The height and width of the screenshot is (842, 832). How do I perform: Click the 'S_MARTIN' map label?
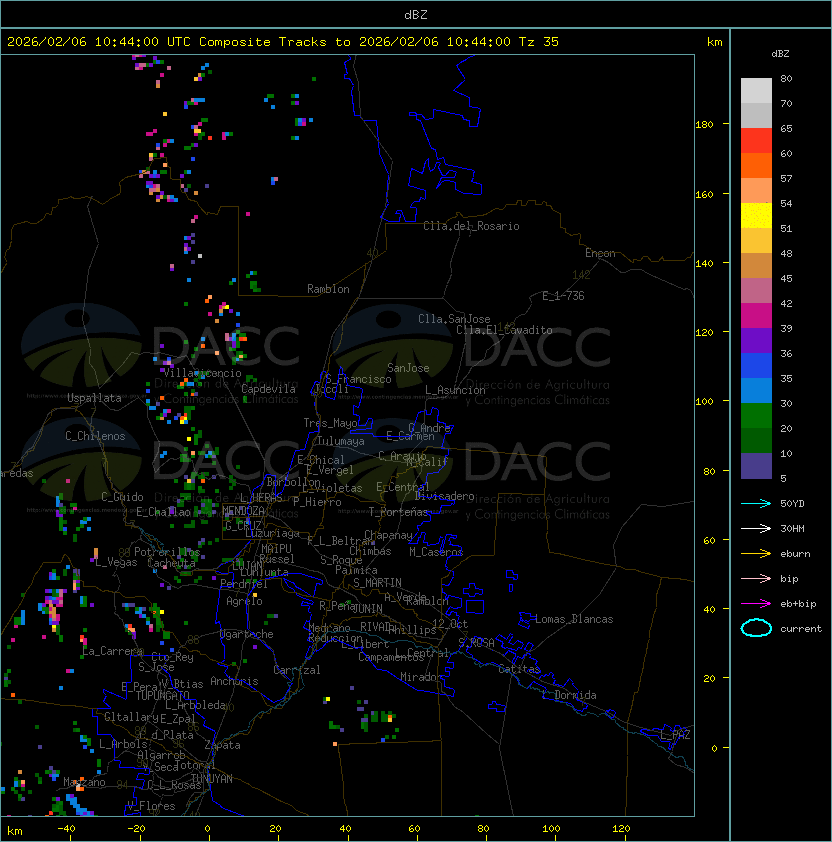[377, 583]
